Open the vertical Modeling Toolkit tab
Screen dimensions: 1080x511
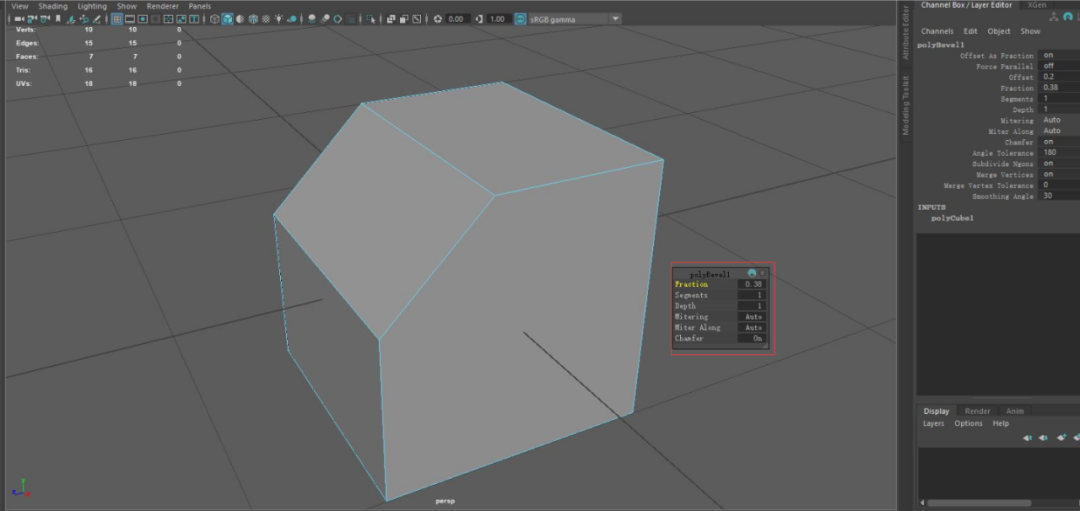click(906, 106)
